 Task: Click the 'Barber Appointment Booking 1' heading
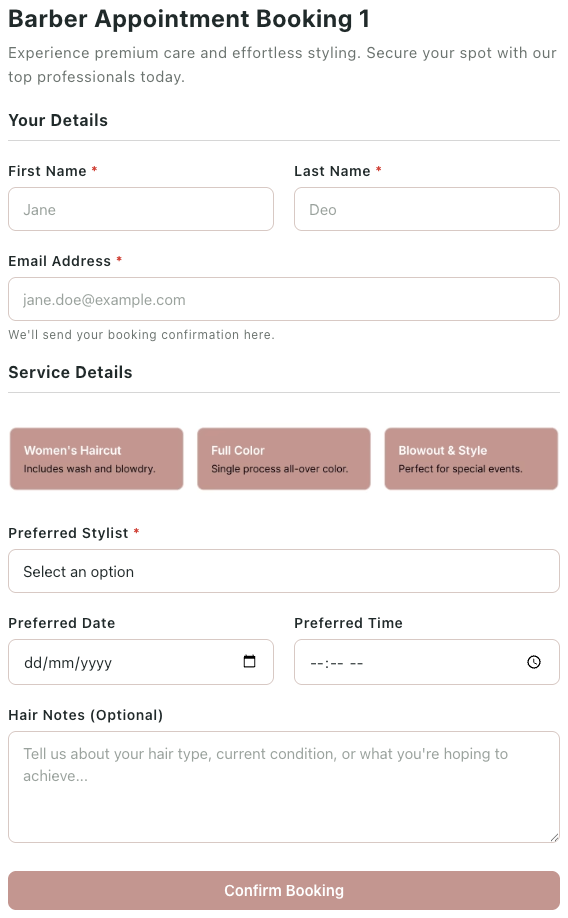click(189, 19)
